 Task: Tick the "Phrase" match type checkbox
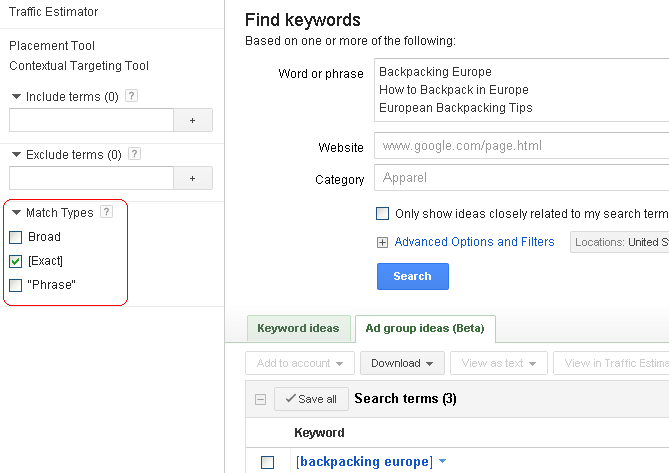pos(15,285)
